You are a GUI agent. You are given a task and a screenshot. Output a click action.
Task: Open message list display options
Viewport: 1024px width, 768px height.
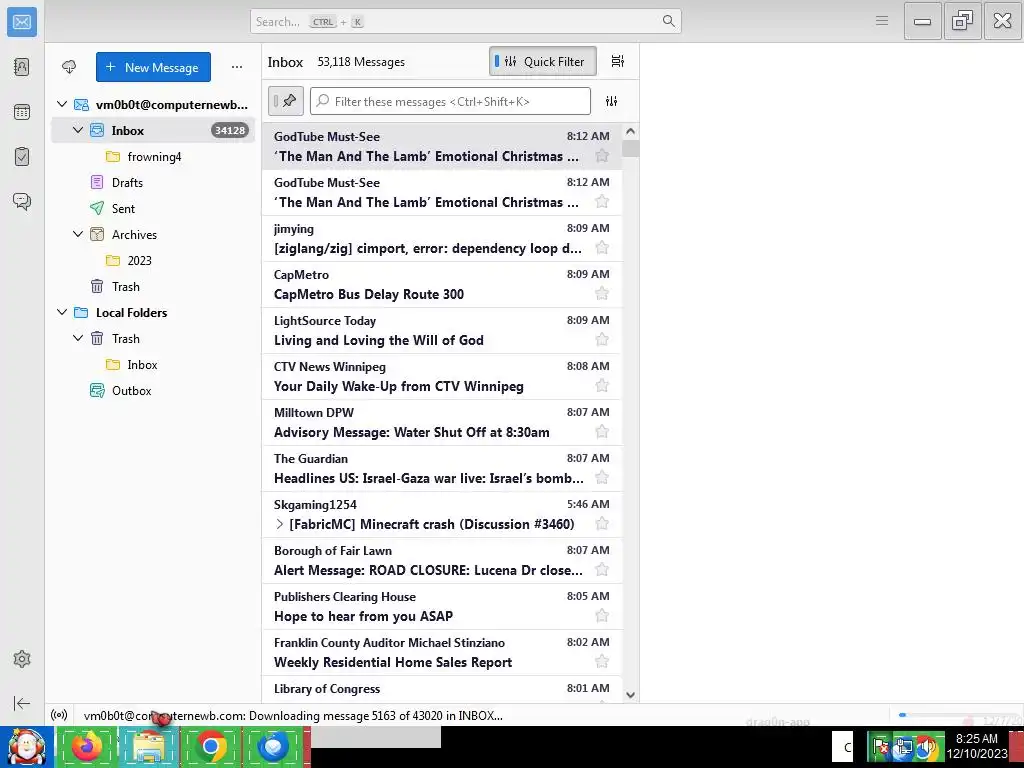[617, 61]
